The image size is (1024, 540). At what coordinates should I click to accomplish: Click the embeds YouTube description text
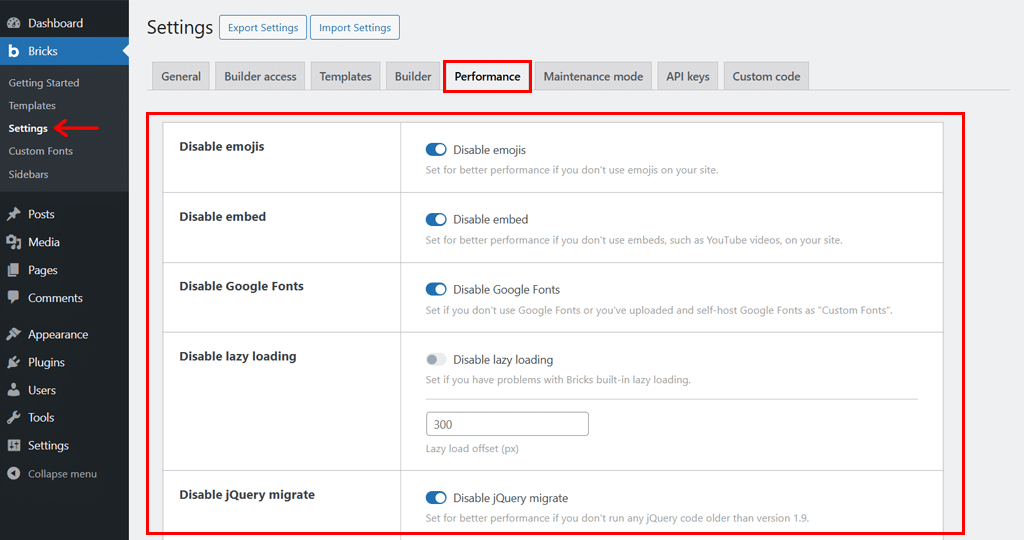pyautogui.click(x=633, y=240)
